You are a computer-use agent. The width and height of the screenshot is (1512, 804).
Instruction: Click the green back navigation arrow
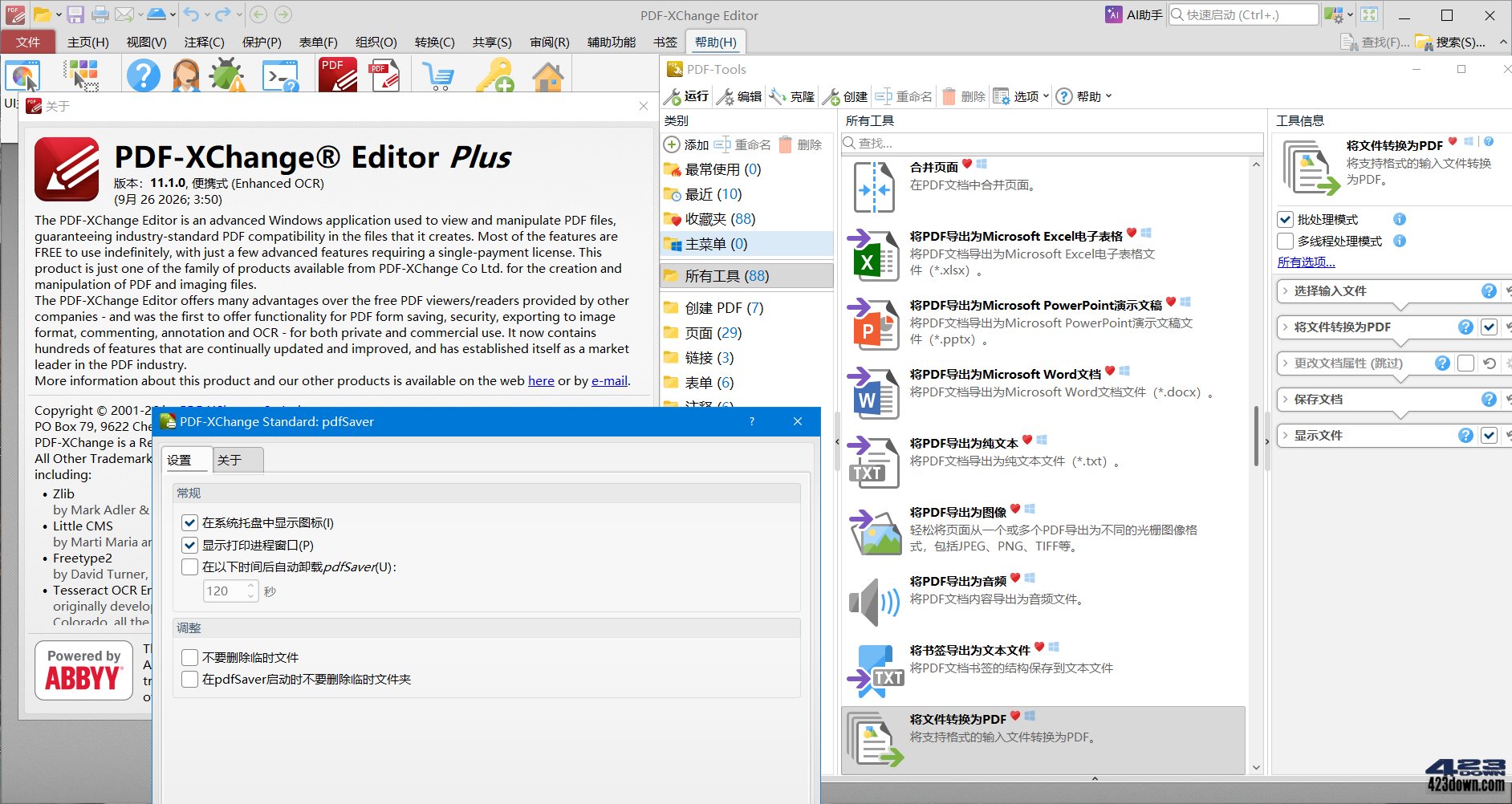point(258,14)
